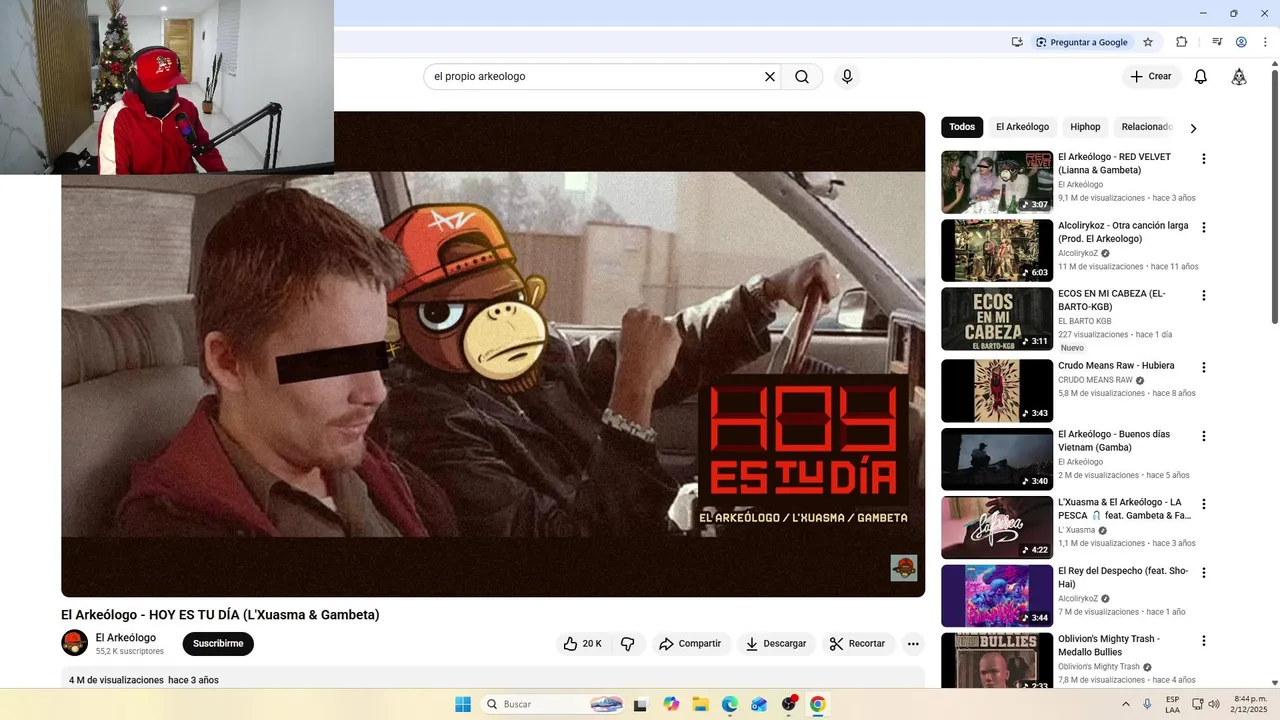Open El Rey del Despecho video
This screenshot has height=720, width=1280.
(x=997, y=596)
